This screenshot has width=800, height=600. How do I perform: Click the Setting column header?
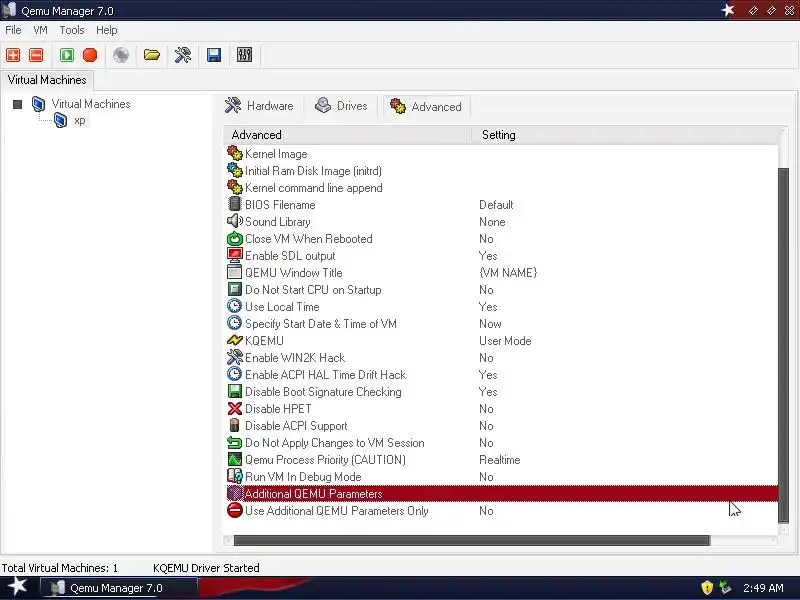(x=626, y=135)
